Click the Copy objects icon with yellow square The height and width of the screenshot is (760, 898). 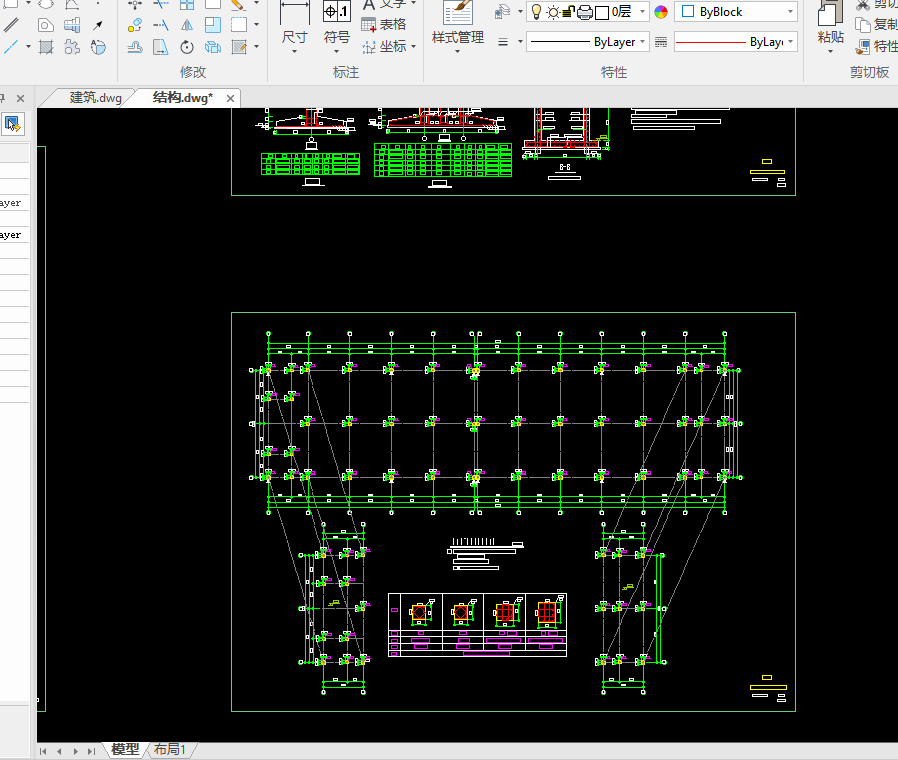click(x=135, y=25)
